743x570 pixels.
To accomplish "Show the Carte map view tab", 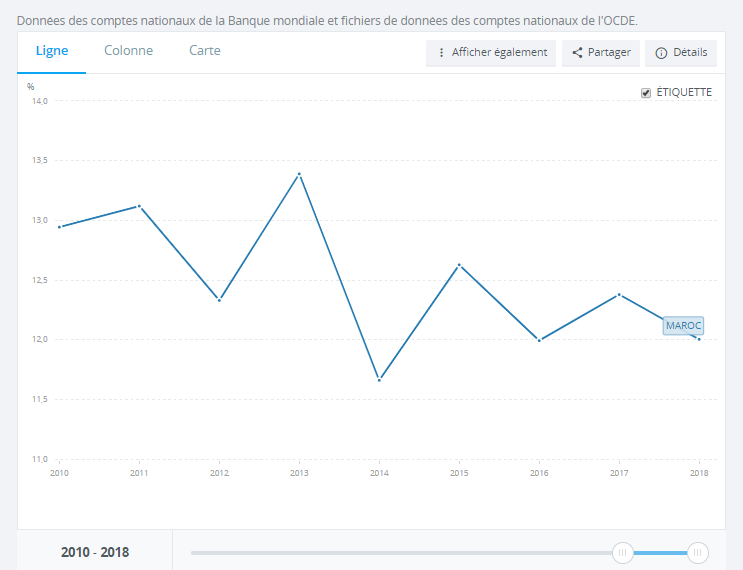I will [x=205, y=51].
